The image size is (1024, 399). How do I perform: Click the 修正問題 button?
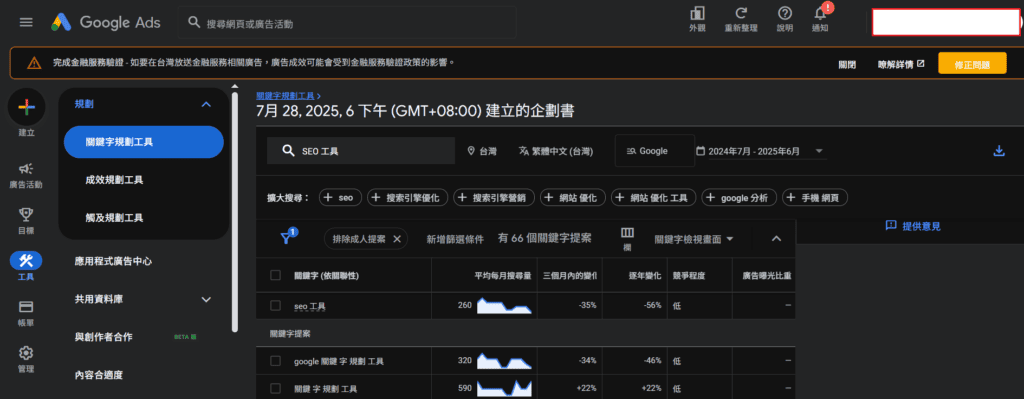(972, 64)
